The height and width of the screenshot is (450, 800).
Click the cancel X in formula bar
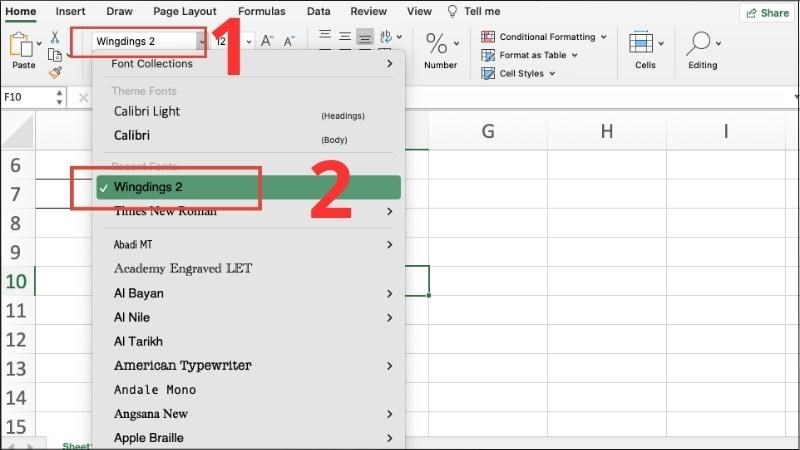pos(83,97)
